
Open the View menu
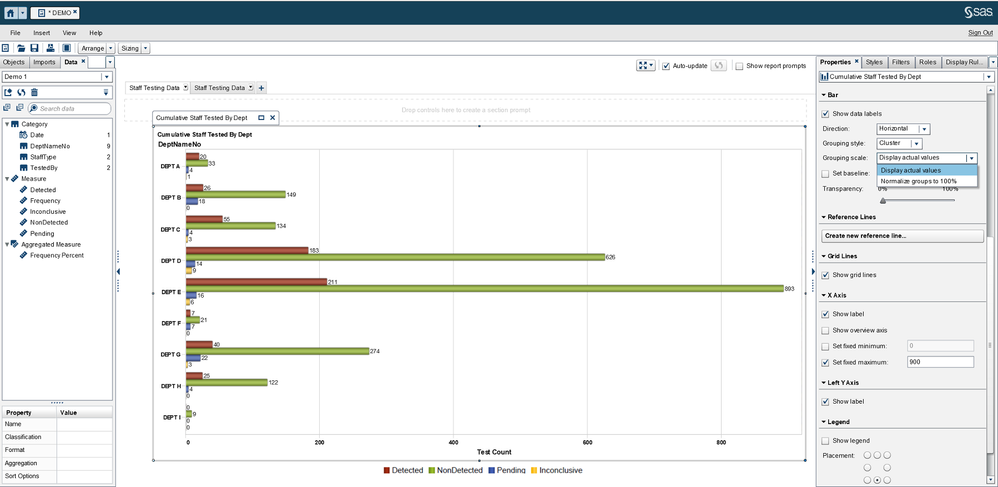[69, 32]
